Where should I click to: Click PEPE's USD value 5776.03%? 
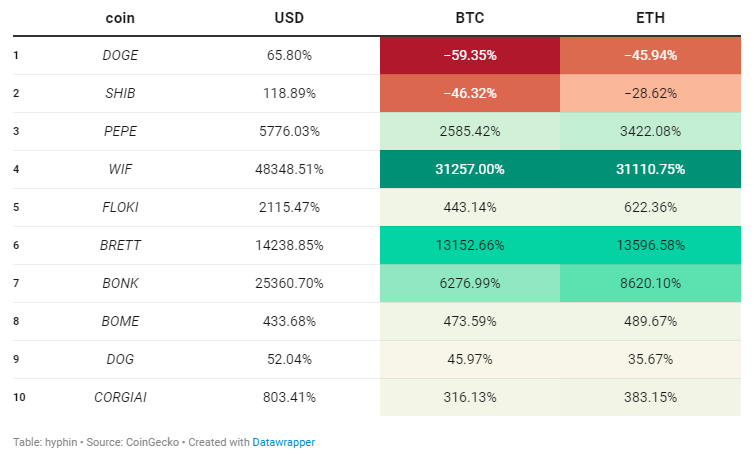(x=289, y=131)
